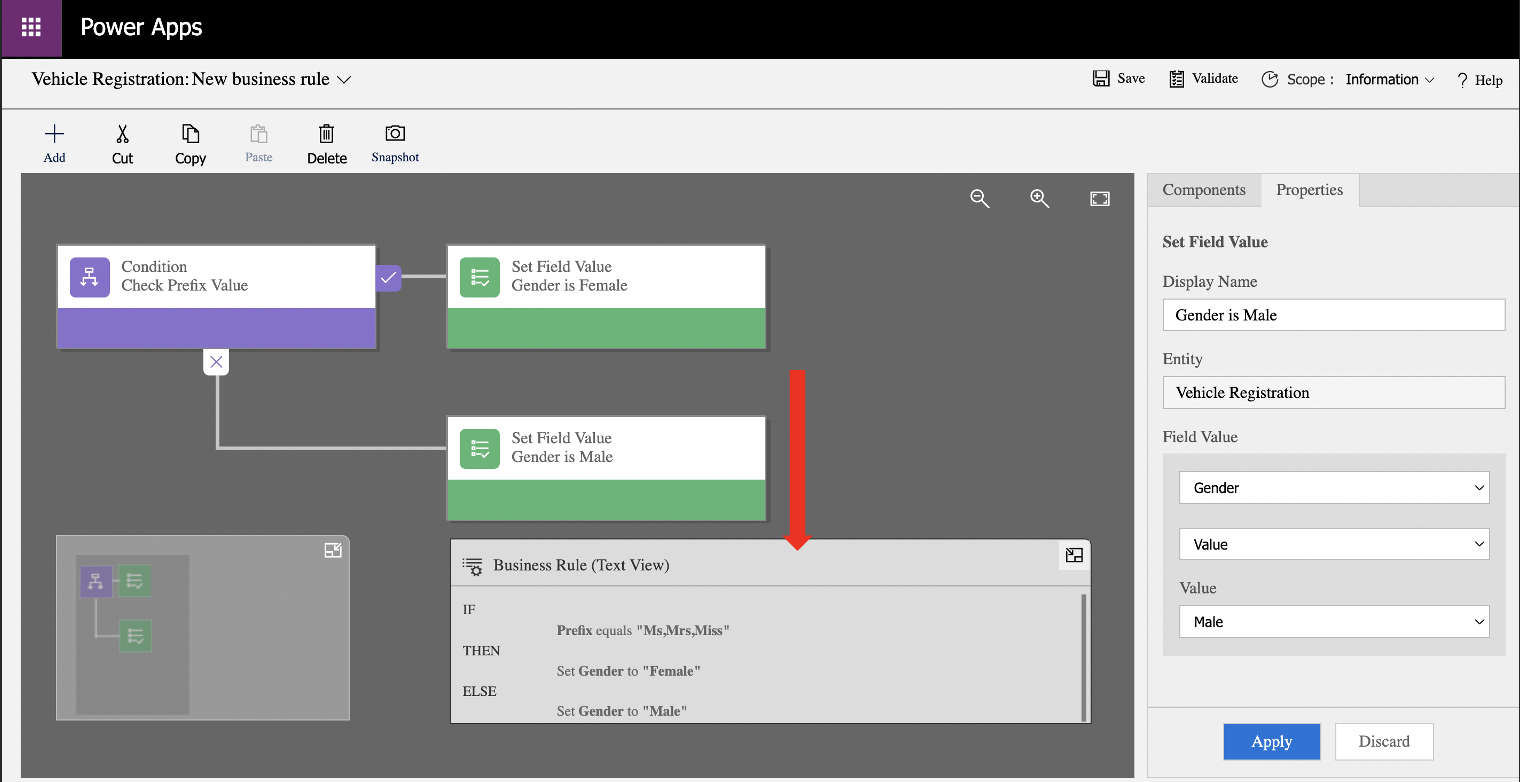Zoom out on the designer canvas
Screen dimensions: 1520x782
pyautogui.click(x=980, y=198)
